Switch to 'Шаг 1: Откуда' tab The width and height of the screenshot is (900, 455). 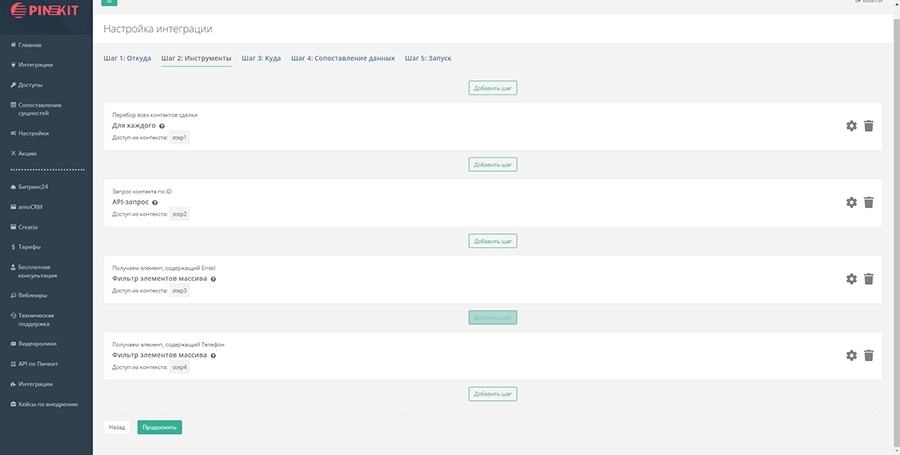(127, 58)
